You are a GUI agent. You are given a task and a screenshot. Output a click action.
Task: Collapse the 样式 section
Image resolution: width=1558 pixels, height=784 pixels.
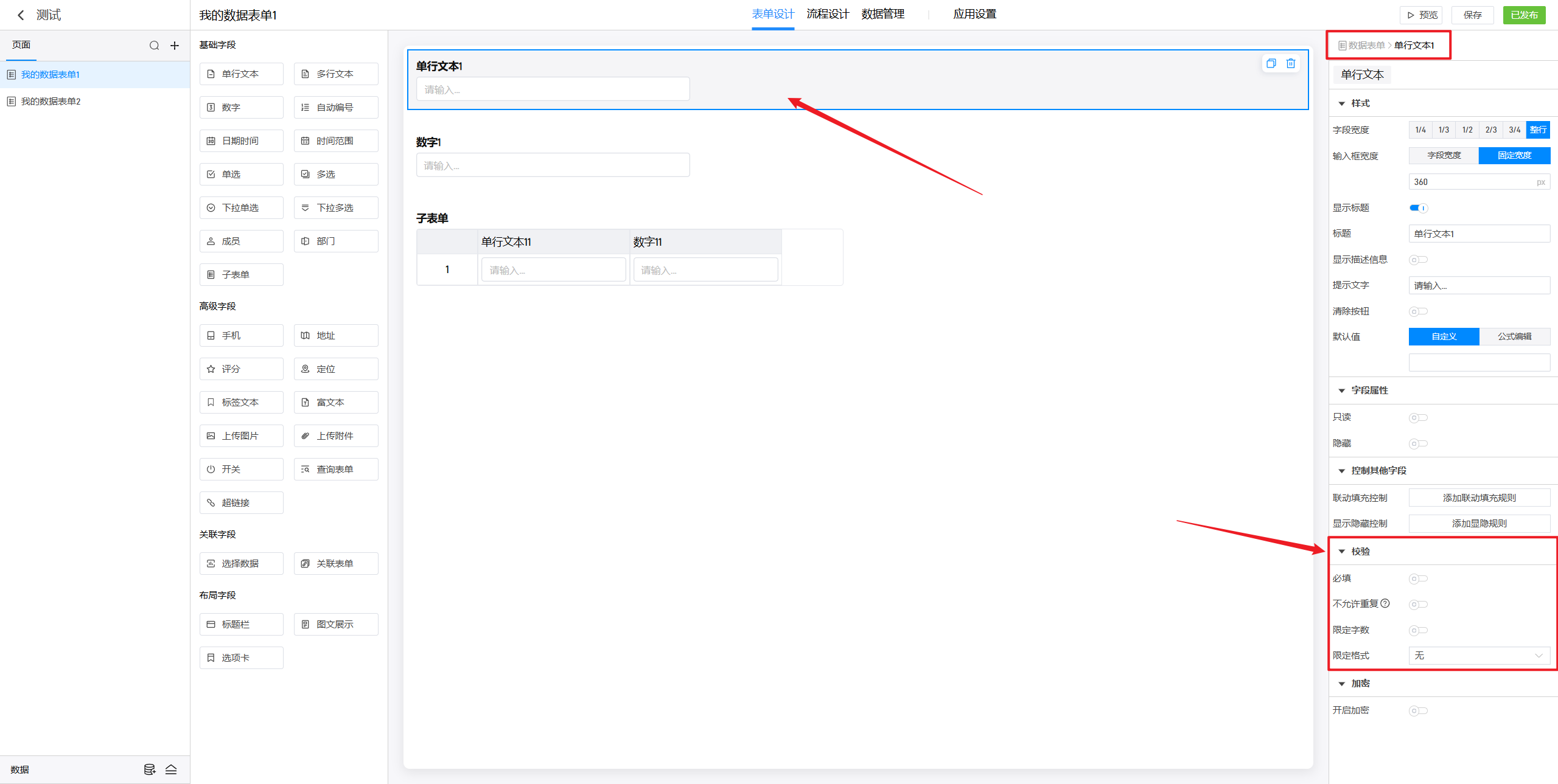point(1341,103)
